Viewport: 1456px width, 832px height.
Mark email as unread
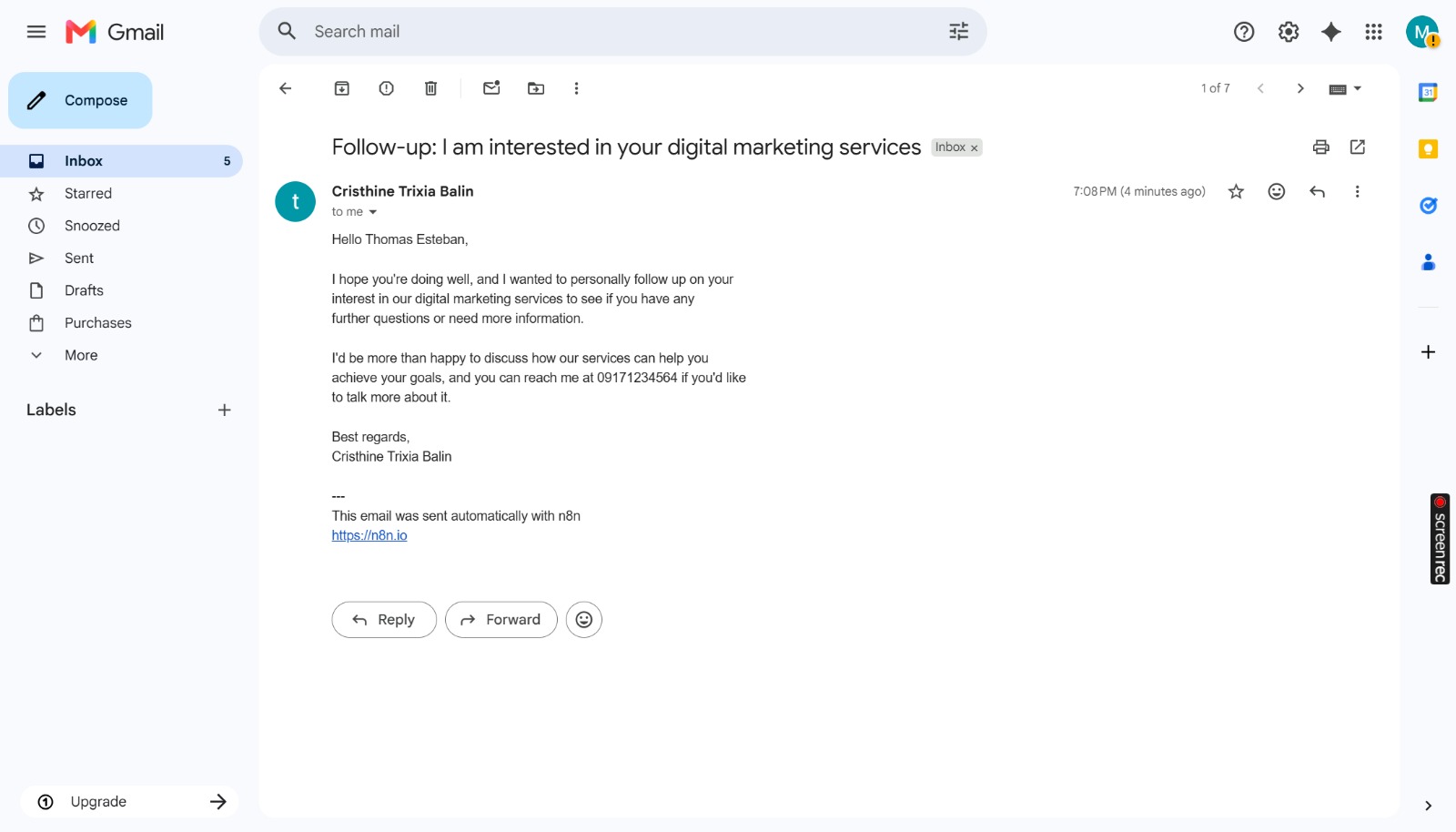click(x=491, y=88)
